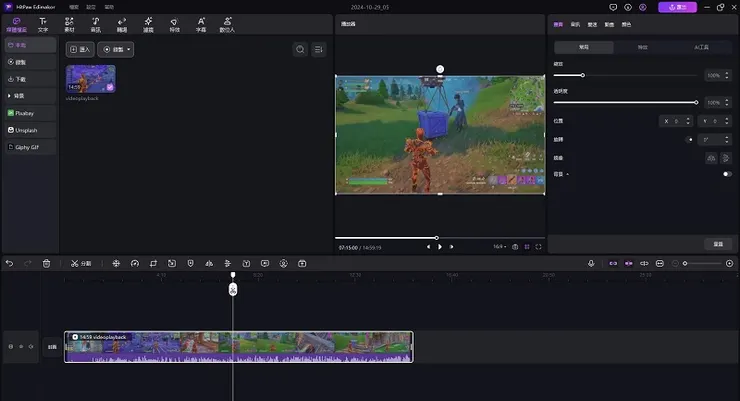740x401 pixels.
Task: Toggle the background switch in properties
Action: [x=727, y=174]
